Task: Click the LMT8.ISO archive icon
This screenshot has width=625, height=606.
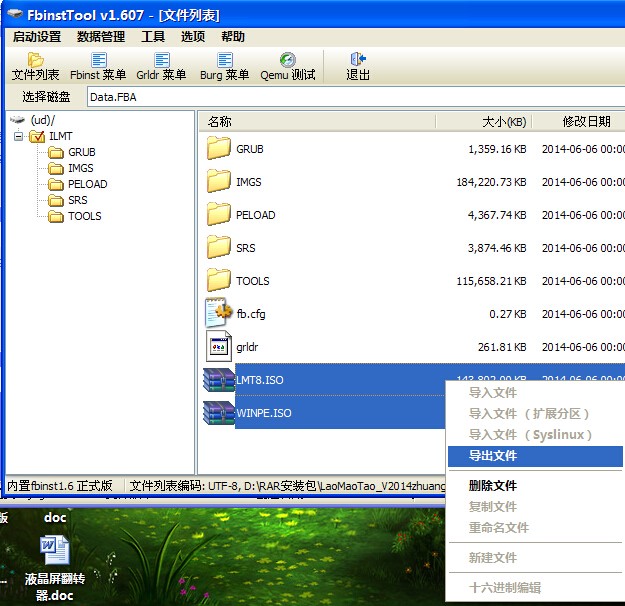Action: point(219,379)
